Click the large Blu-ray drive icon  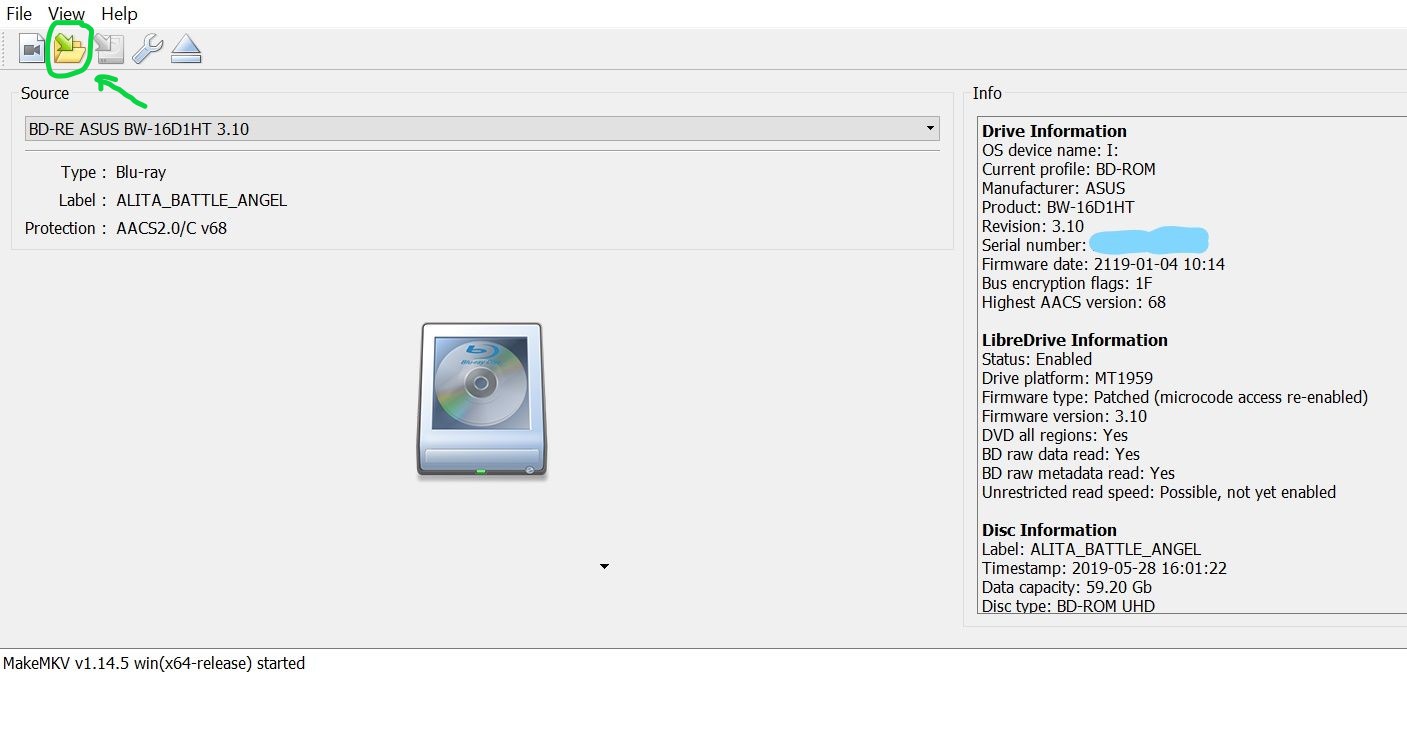coord(482,400)
